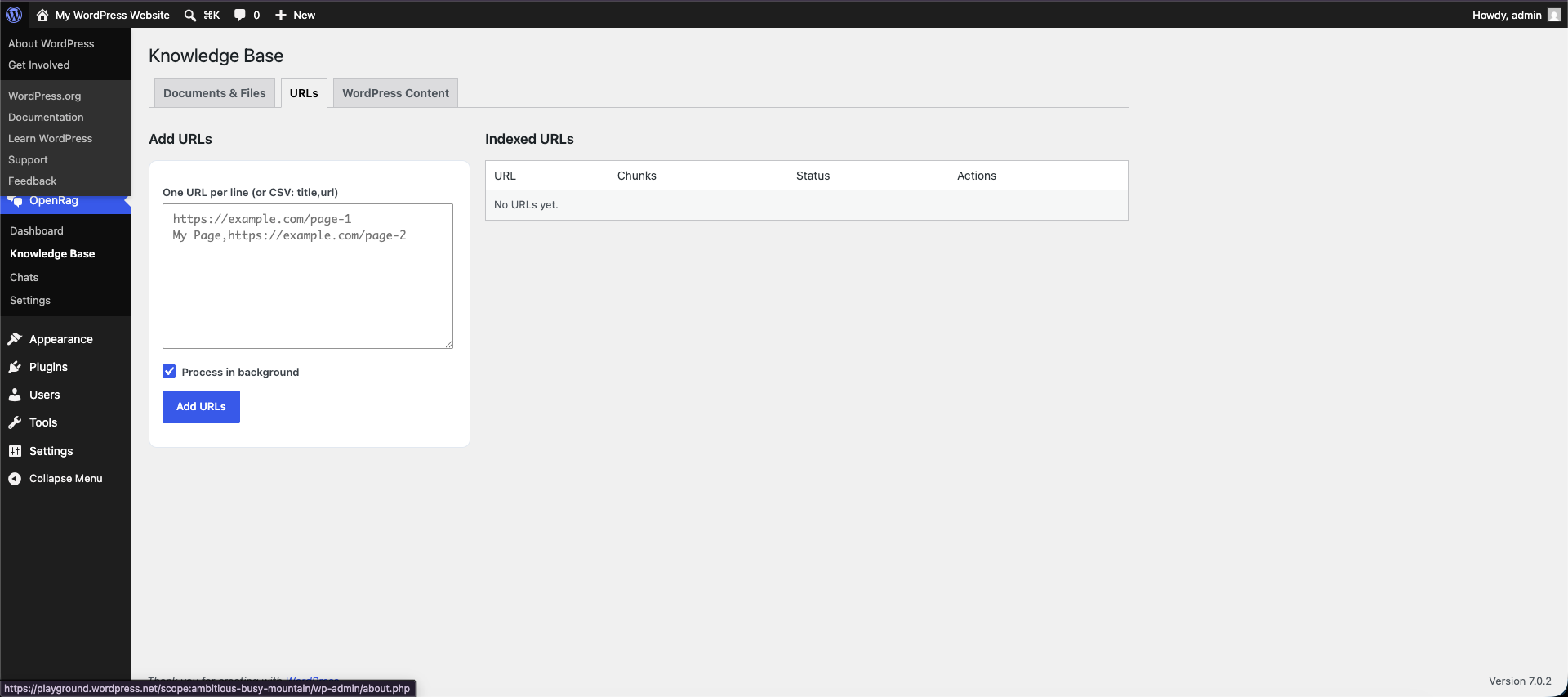Click the comment count 0

(256, 15)
